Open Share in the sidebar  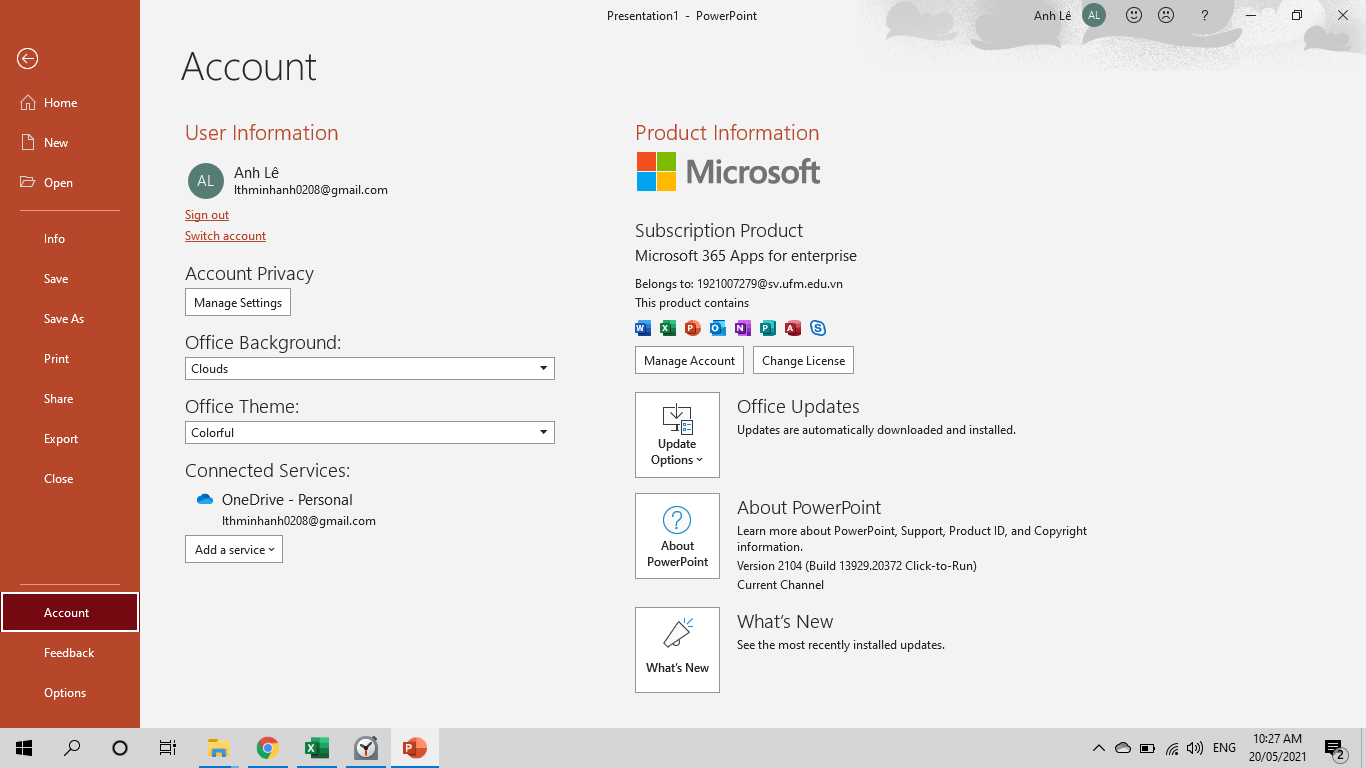[x=70, y=399]
